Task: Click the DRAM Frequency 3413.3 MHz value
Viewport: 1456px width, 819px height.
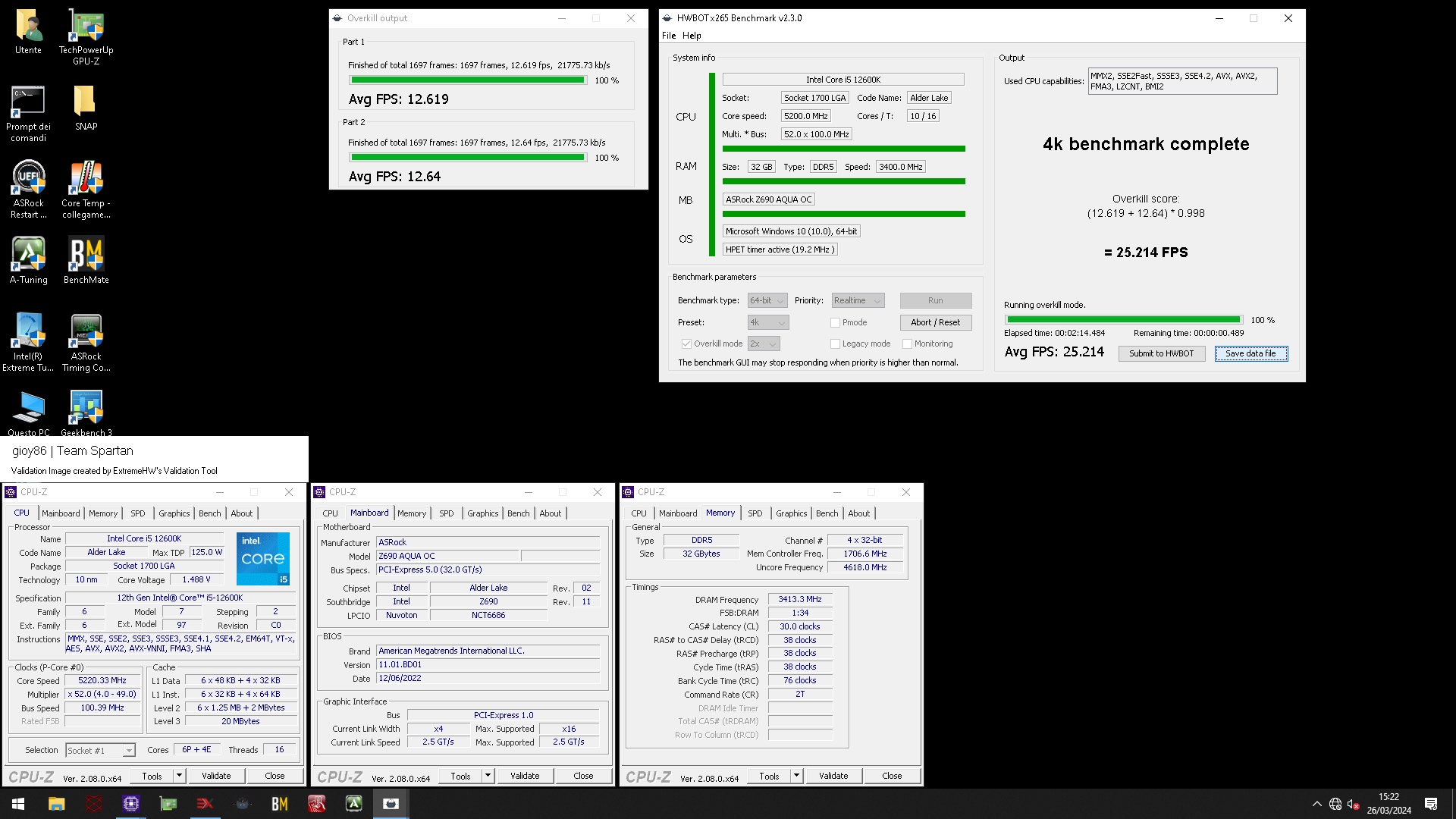Action: pos(800,599)
